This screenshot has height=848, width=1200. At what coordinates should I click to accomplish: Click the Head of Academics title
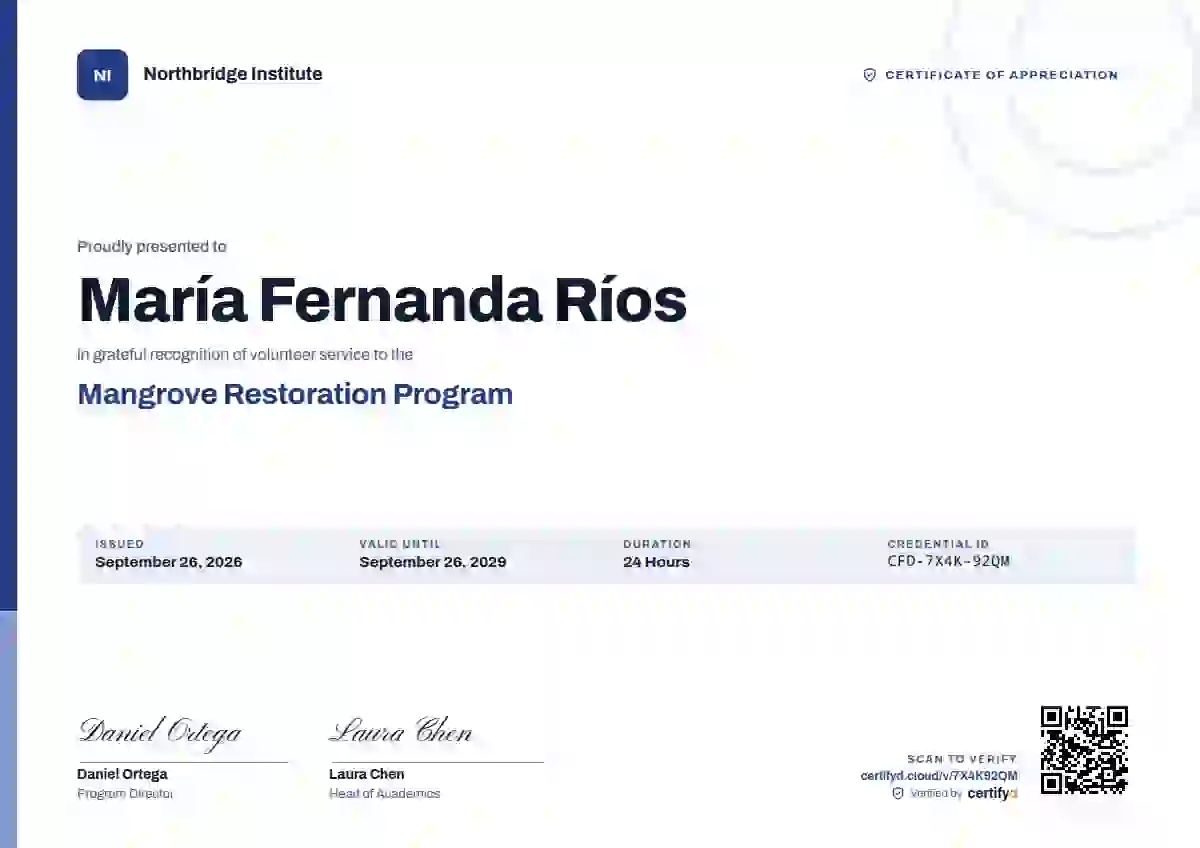(385, 794)
